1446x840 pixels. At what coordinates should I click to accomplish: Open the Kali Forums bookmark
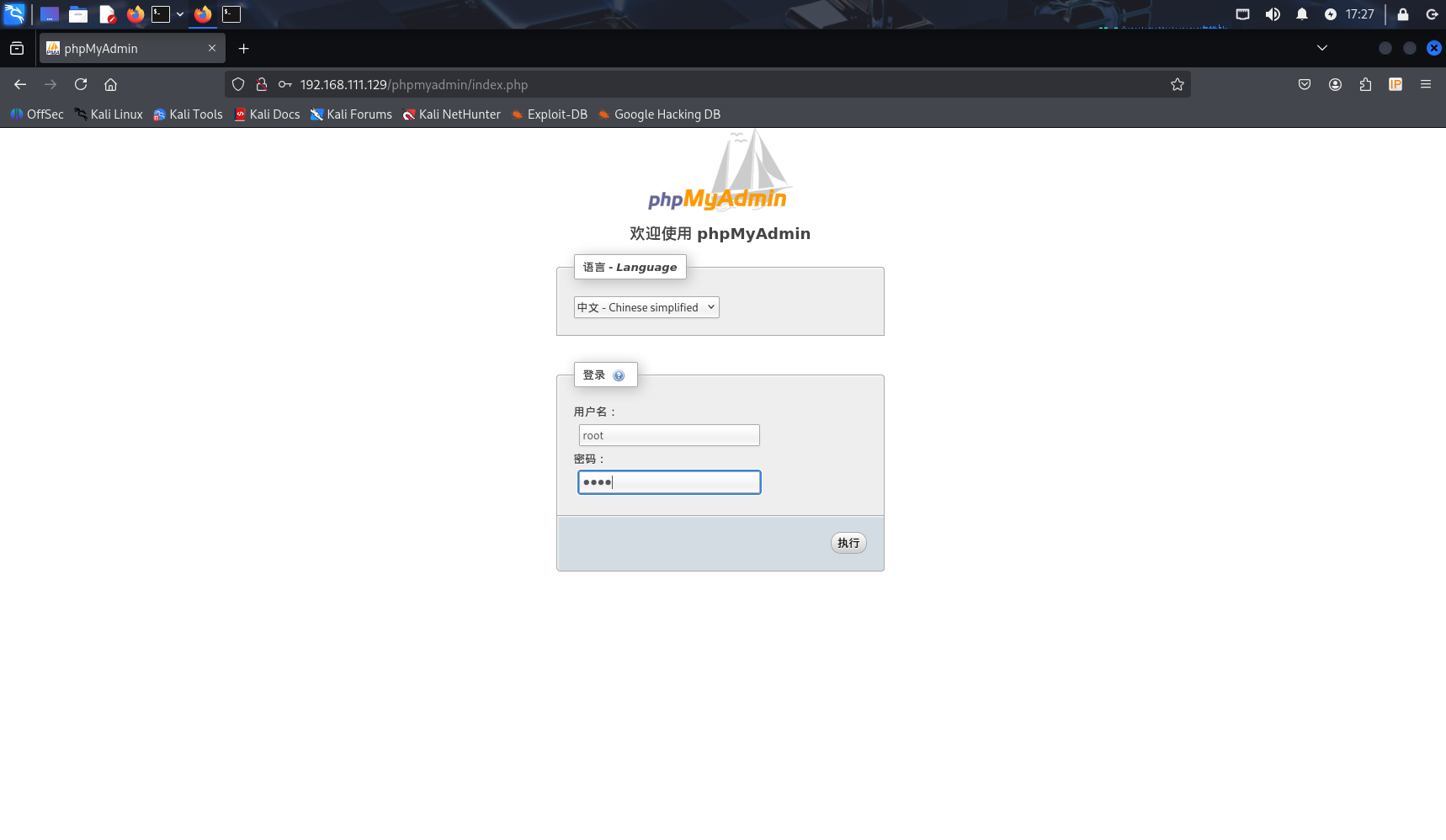pos(351,114)
